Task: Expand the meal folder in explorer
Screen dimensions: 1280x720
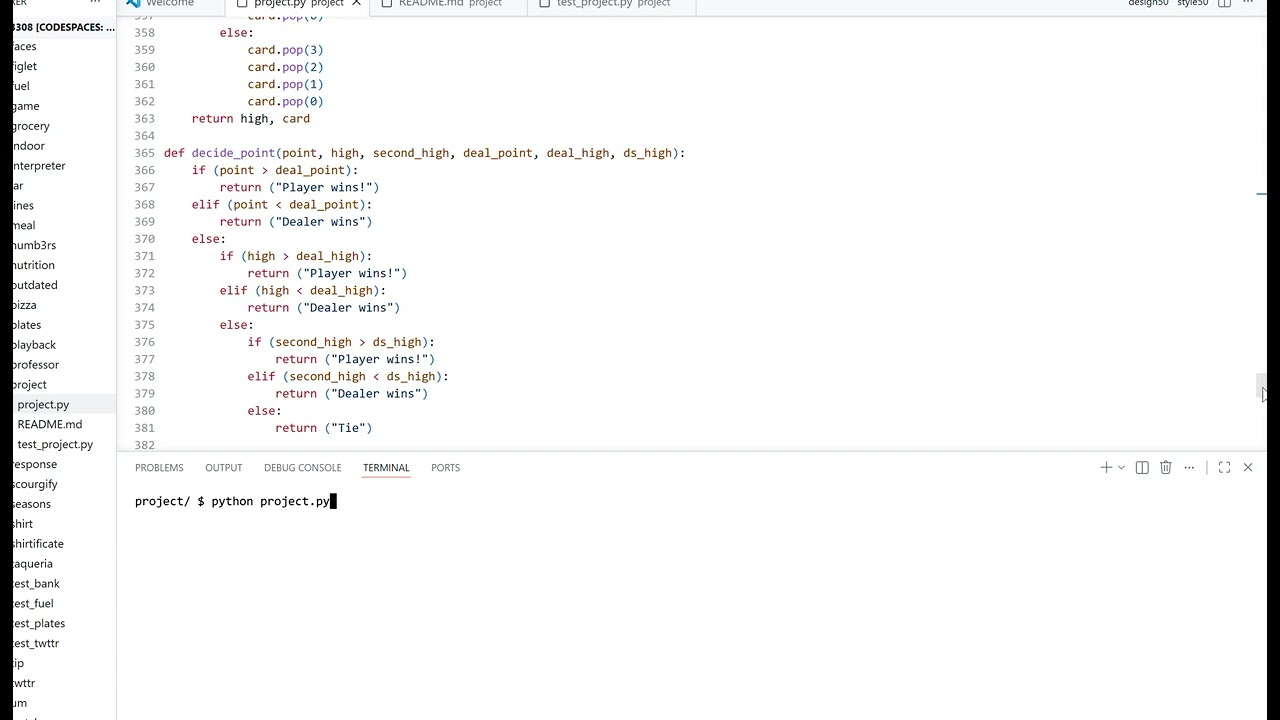Action: (x=25, y=225)
